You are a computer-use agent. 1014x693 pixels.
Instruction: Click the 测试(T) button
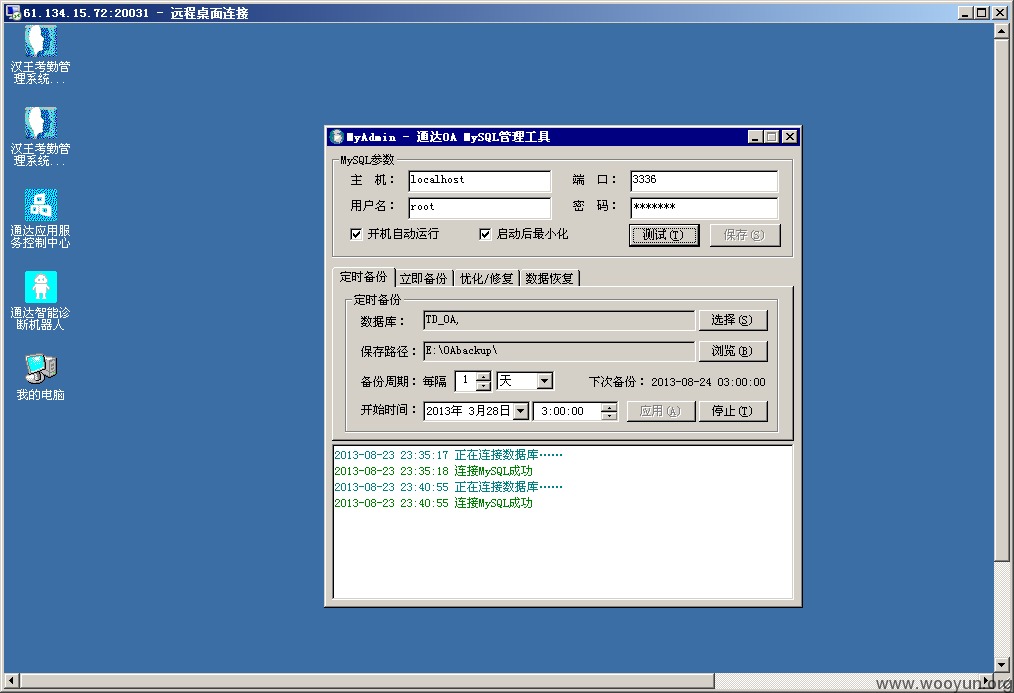(x=663, y=235)
